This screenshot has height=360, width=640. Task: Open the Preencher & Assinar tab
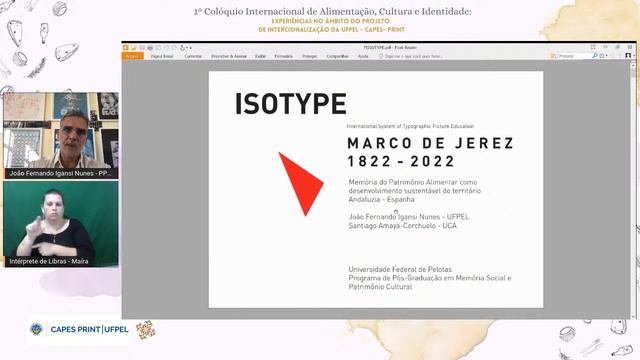[229, 56]
